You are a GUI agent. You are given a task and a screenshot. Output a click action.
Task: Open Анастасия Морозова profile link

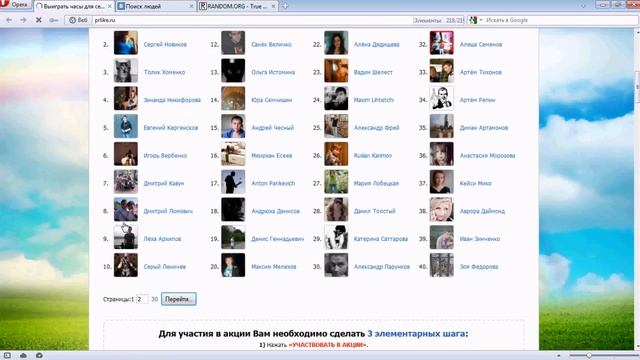pos(487,156)
